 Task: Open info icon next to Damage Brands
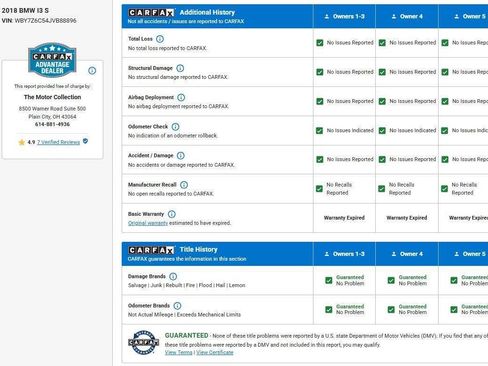pyautogui.click(x=173, y=276)
